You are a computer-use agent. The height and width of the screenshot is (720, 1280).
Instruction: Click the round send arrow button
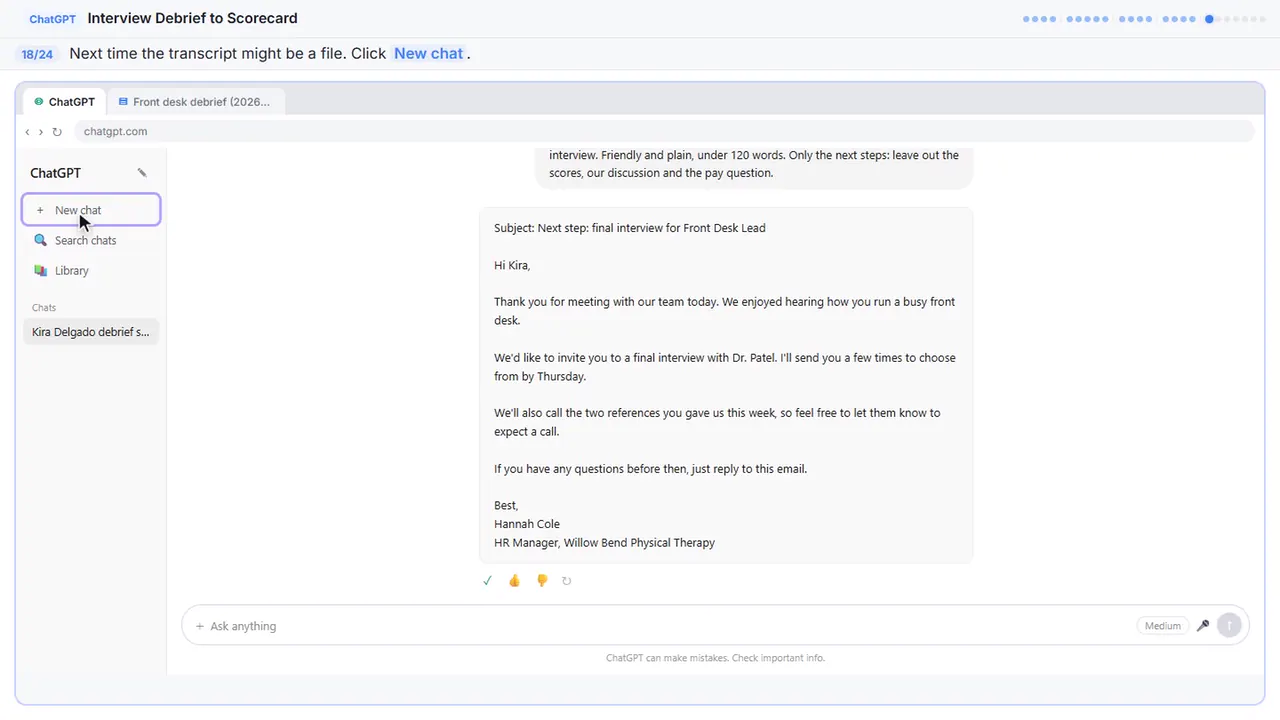(x=1229, y=626)
